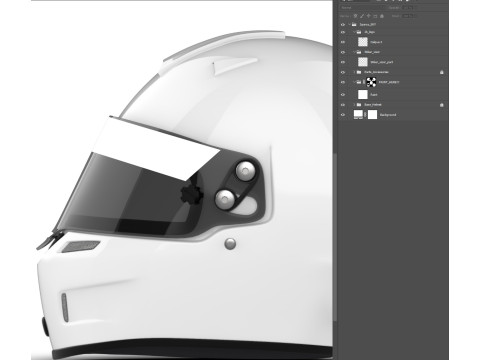Screen dimensions: 480x360
Task: Select the Background layer name
Action: click(x=388, y=115)
